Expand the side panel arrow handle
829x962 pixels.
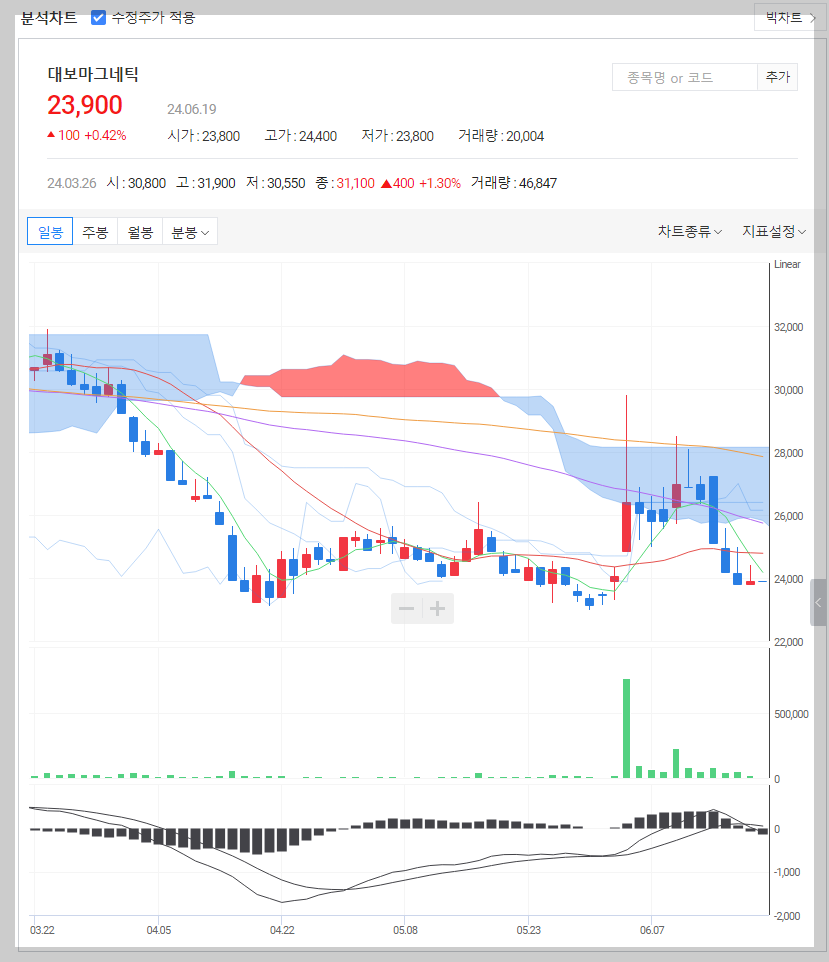pyautogui.click(x=818, y=602)
